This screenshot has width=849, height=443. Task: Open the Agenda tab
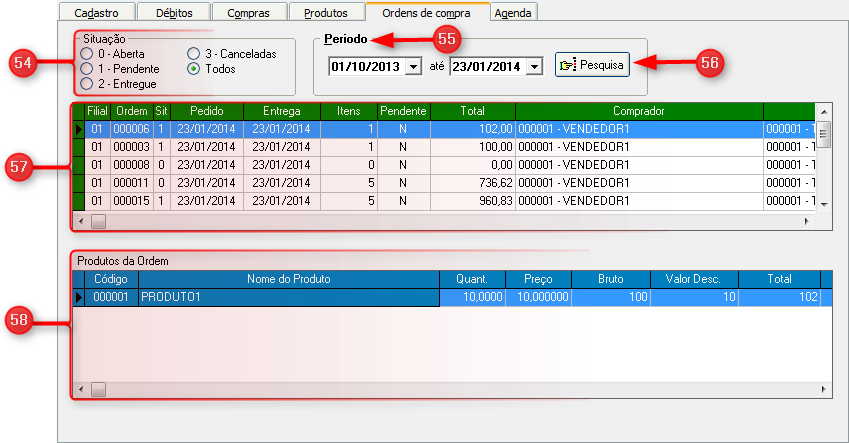pyautogui.click(x=513, y=12)
